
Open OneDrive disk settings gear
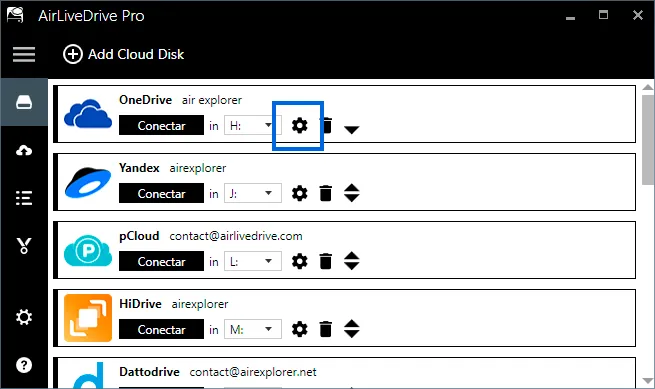tap(299, 125)
